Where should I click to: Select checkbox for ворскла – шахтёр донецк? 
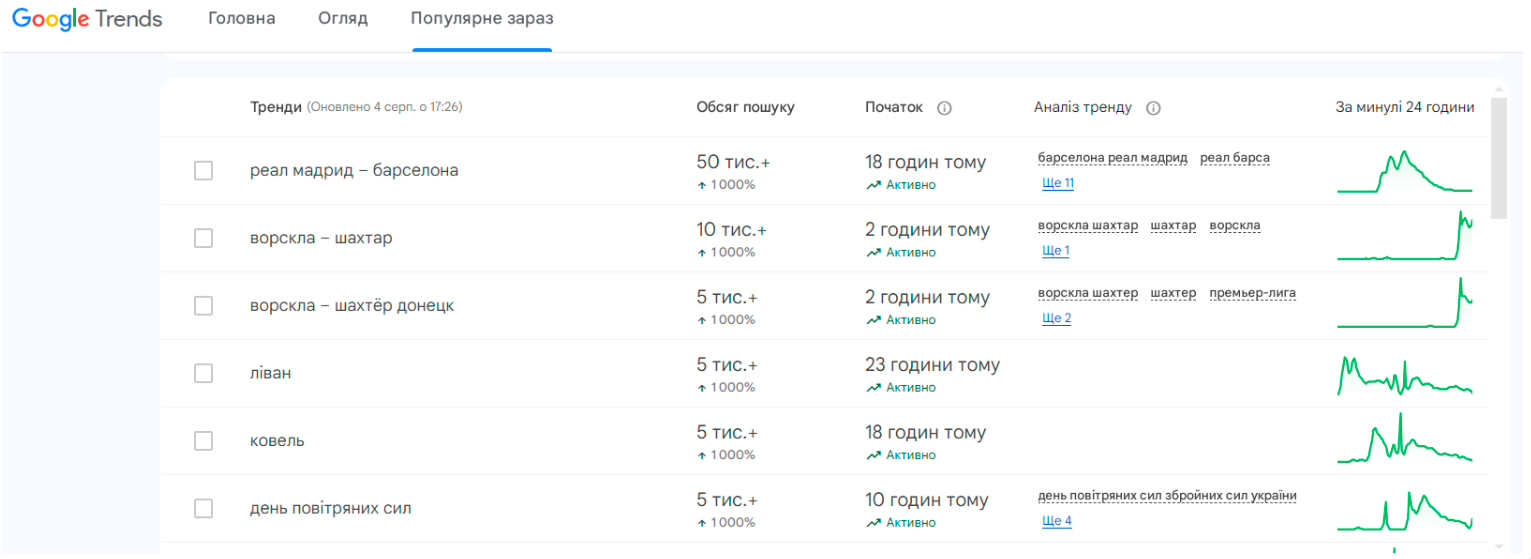point(204,306)
